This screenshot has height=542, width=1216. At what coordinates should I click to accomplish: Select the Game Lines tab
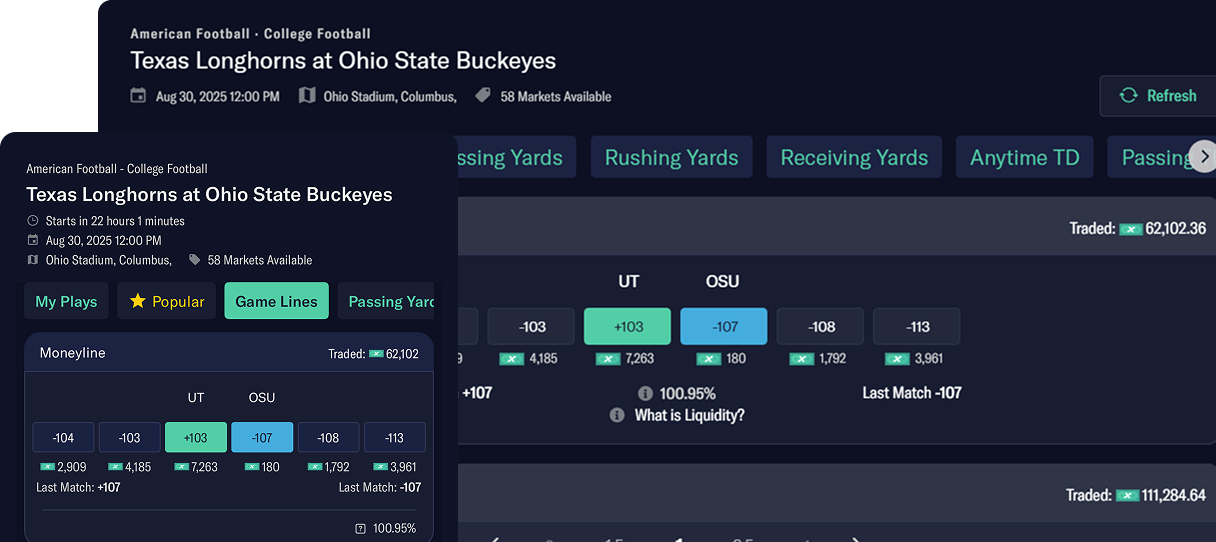tap(276, 301)
